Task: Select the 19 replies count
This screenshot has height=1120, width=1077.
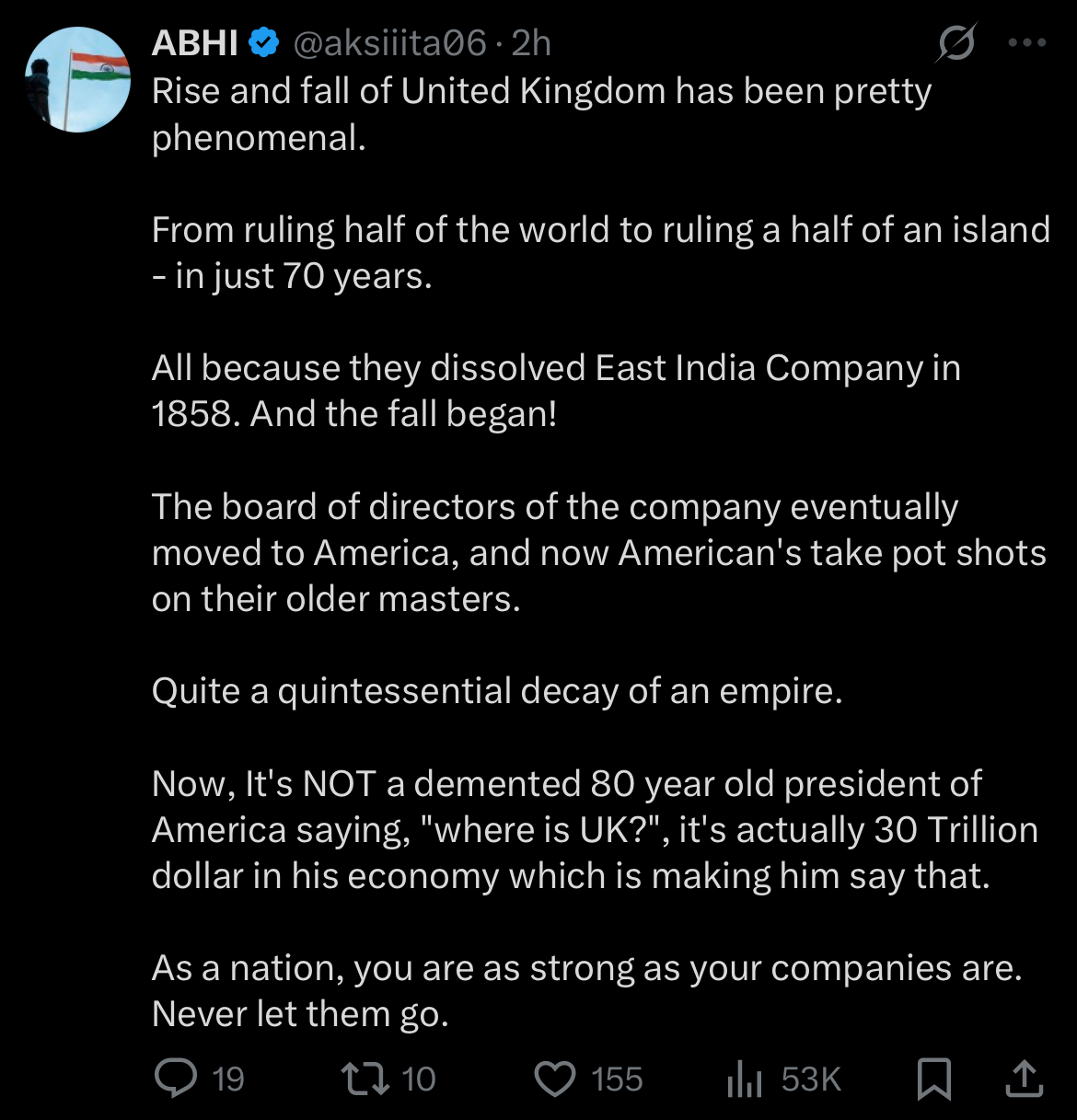Action: pyautogui.click(x=228, y=1079)
